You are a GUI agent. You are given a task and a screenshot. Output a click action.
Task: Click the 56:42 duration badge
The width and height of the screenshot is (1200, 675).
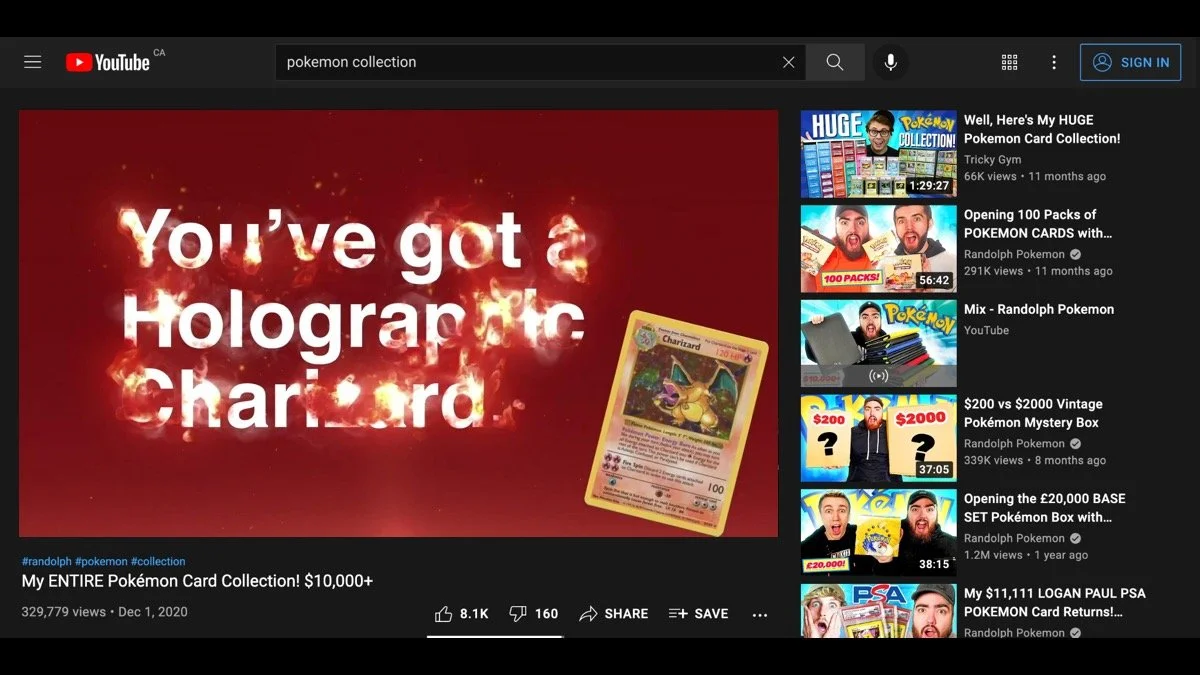click(934, 281)
